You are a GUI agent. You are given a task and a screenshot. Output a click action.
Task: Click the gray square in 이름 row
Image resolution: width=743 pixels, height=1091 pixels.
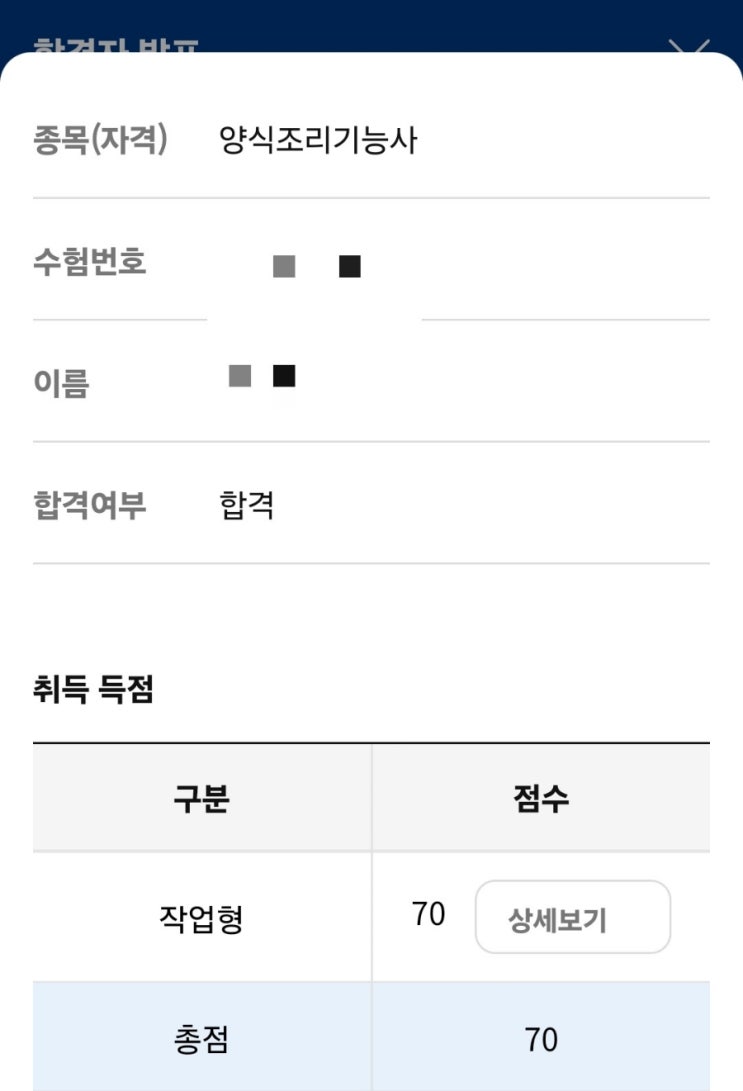239,376
